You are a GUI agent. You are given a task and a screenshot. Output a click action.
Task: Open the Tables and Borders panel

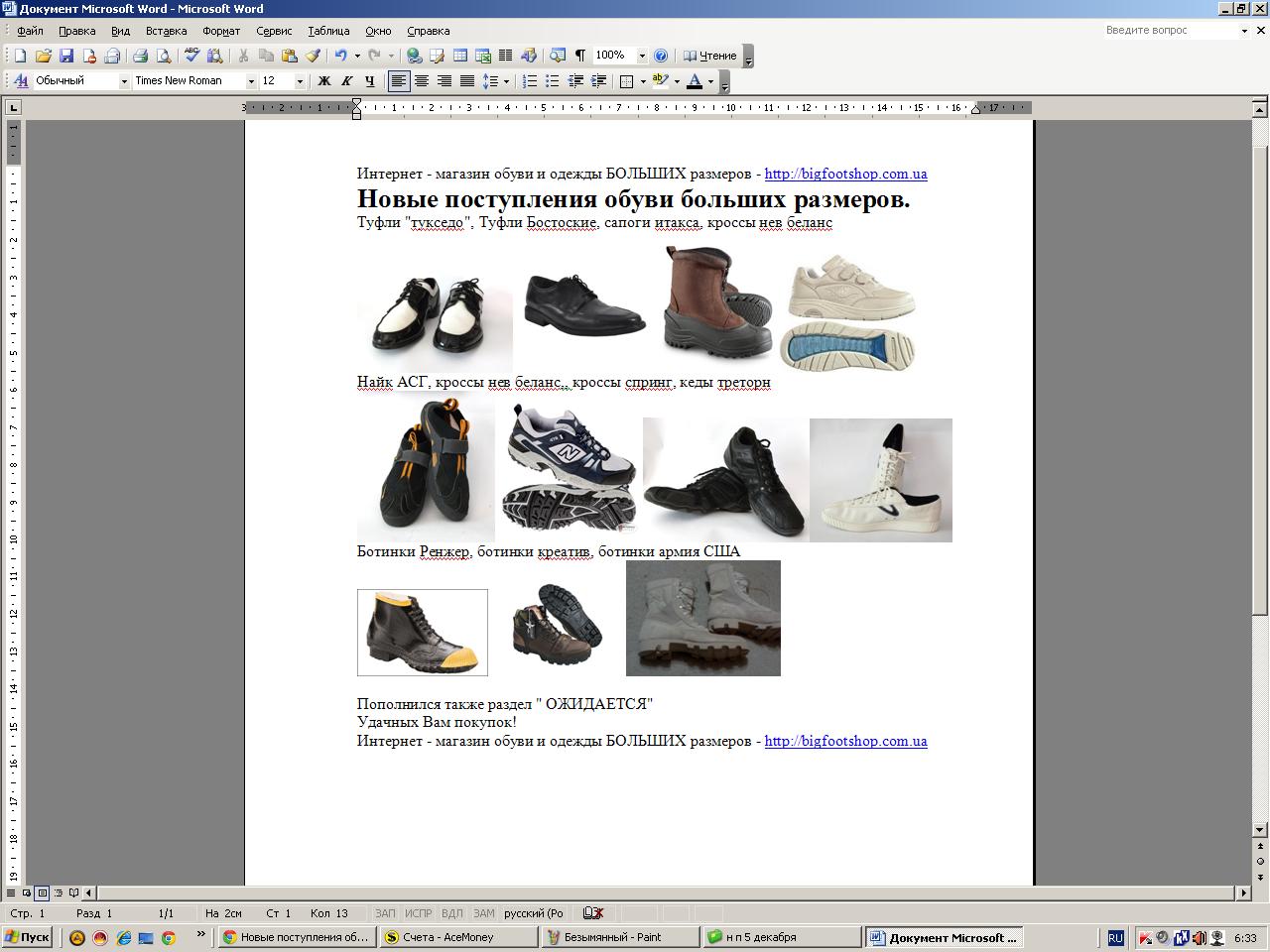pyautogui.click(x=437, y=57)
